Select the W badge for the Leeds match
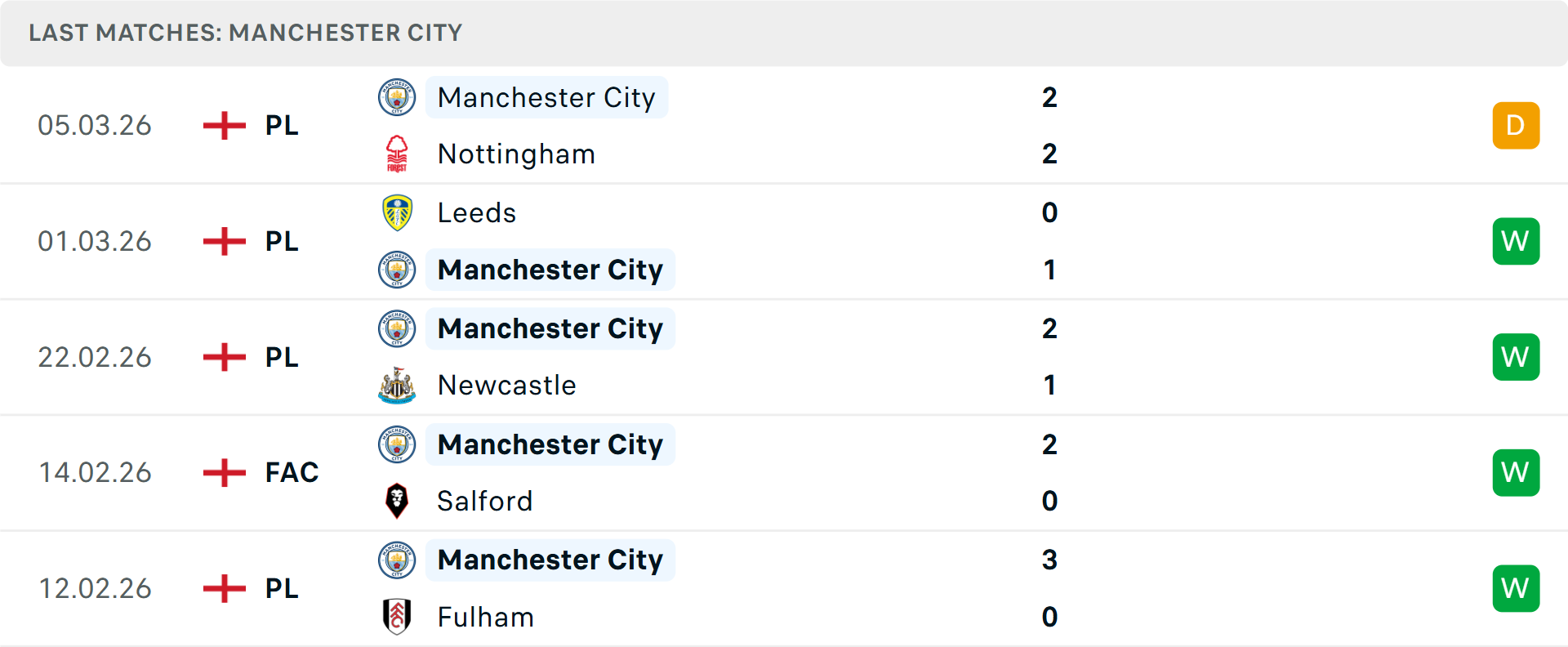This screenshot has width=1568, height=647. [1516, 241]
